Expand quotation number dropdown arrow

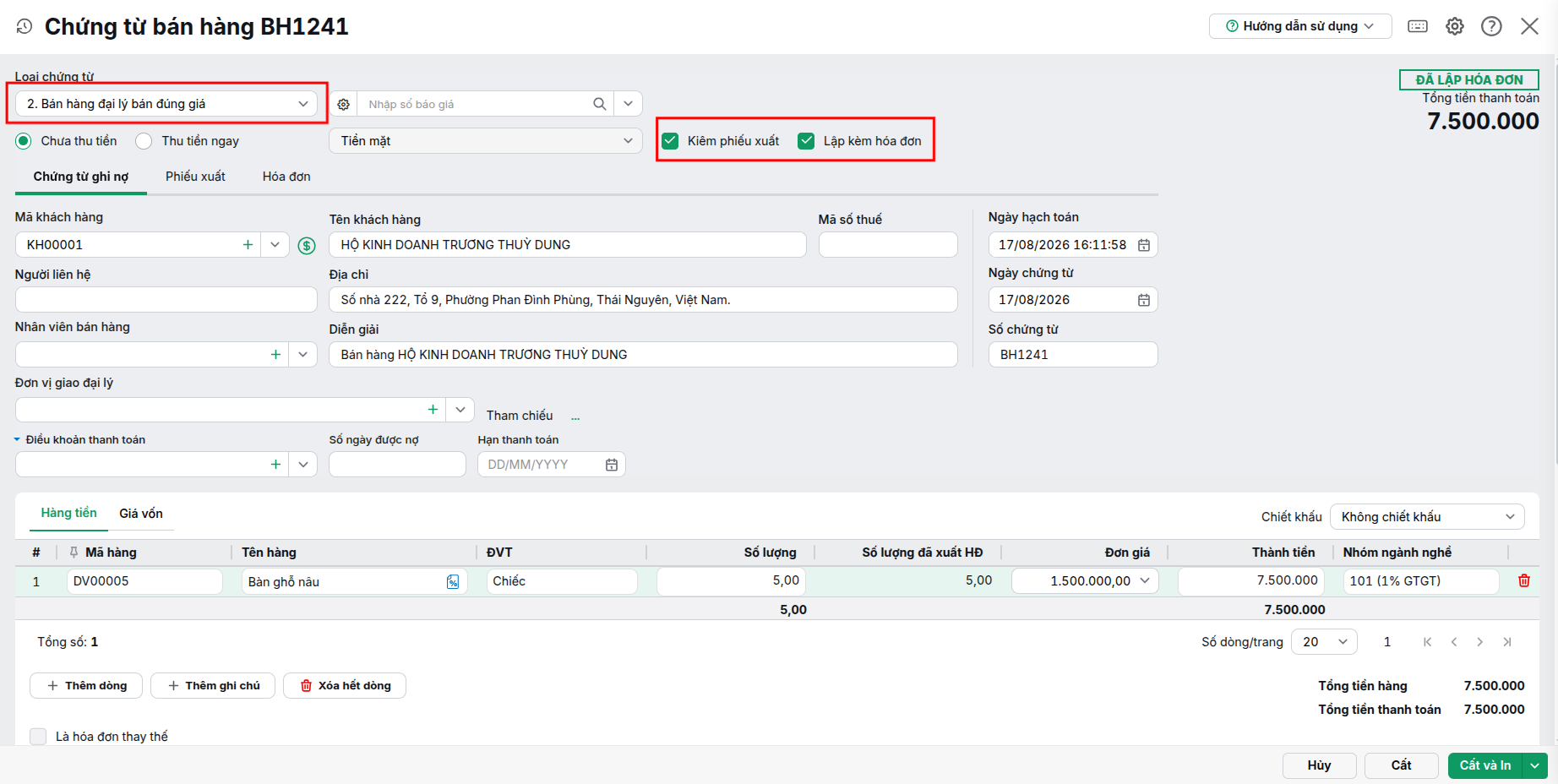(x=628, y=104)
